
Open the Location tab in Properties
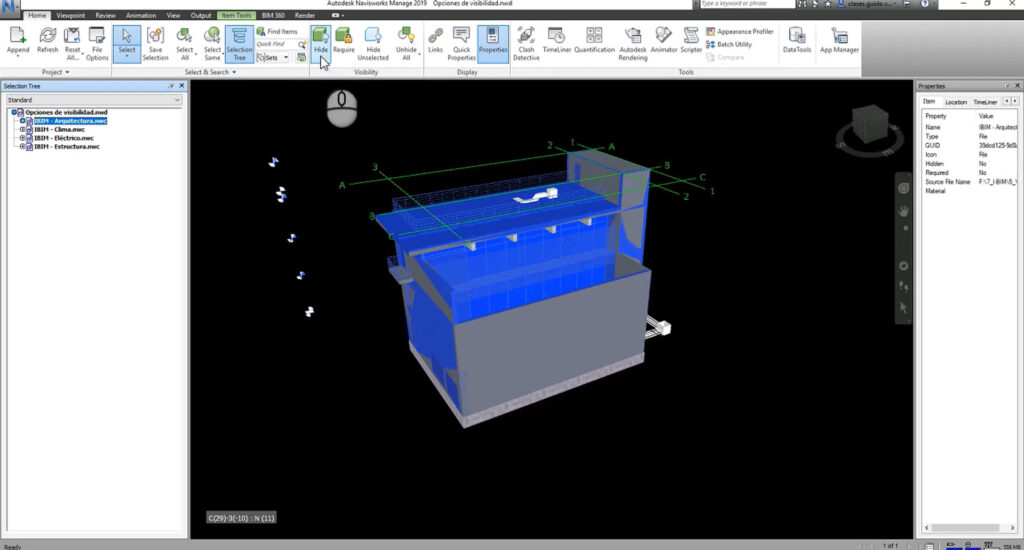pos(955,102)
